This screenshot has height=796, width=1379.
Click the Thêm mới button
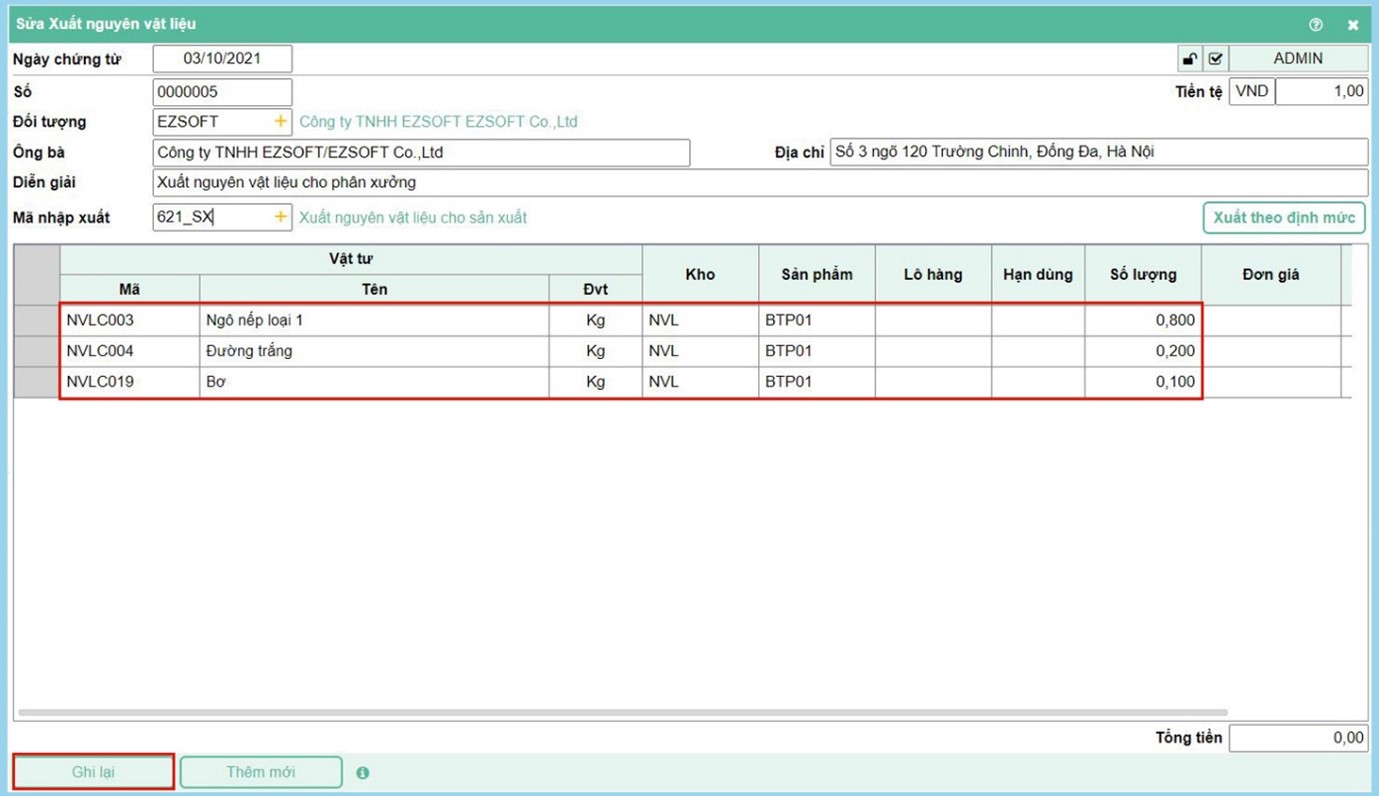pos(261,772)
